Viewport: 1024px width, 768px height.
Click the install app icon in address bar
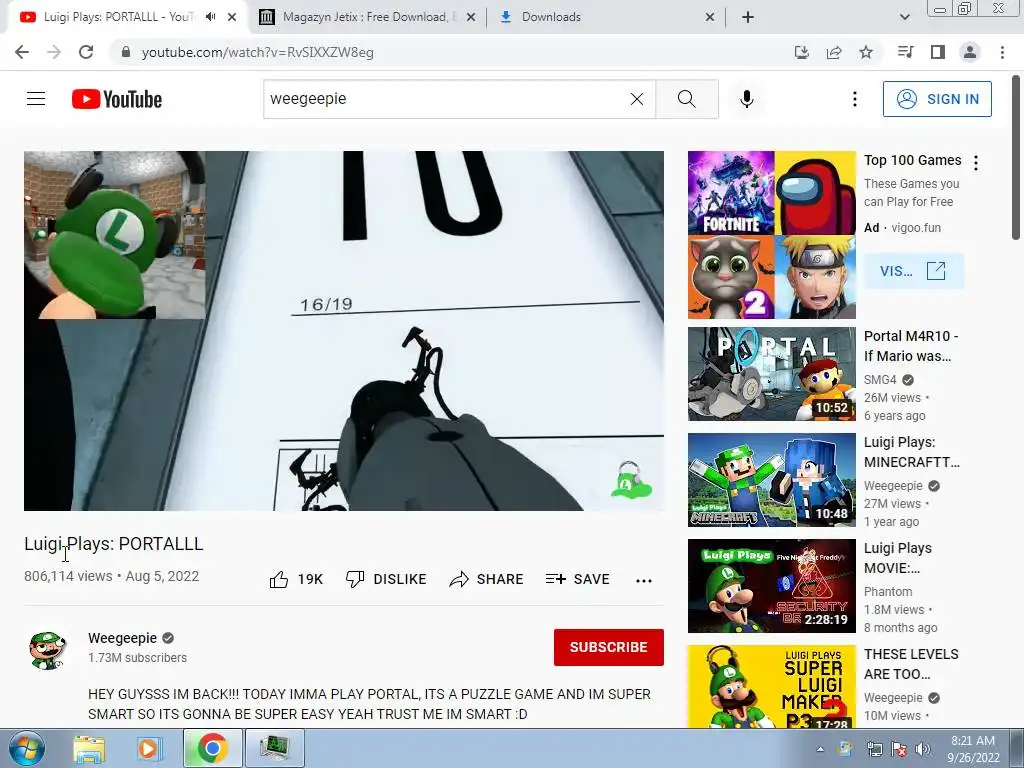pyautogui.click(x=801, y=52)
